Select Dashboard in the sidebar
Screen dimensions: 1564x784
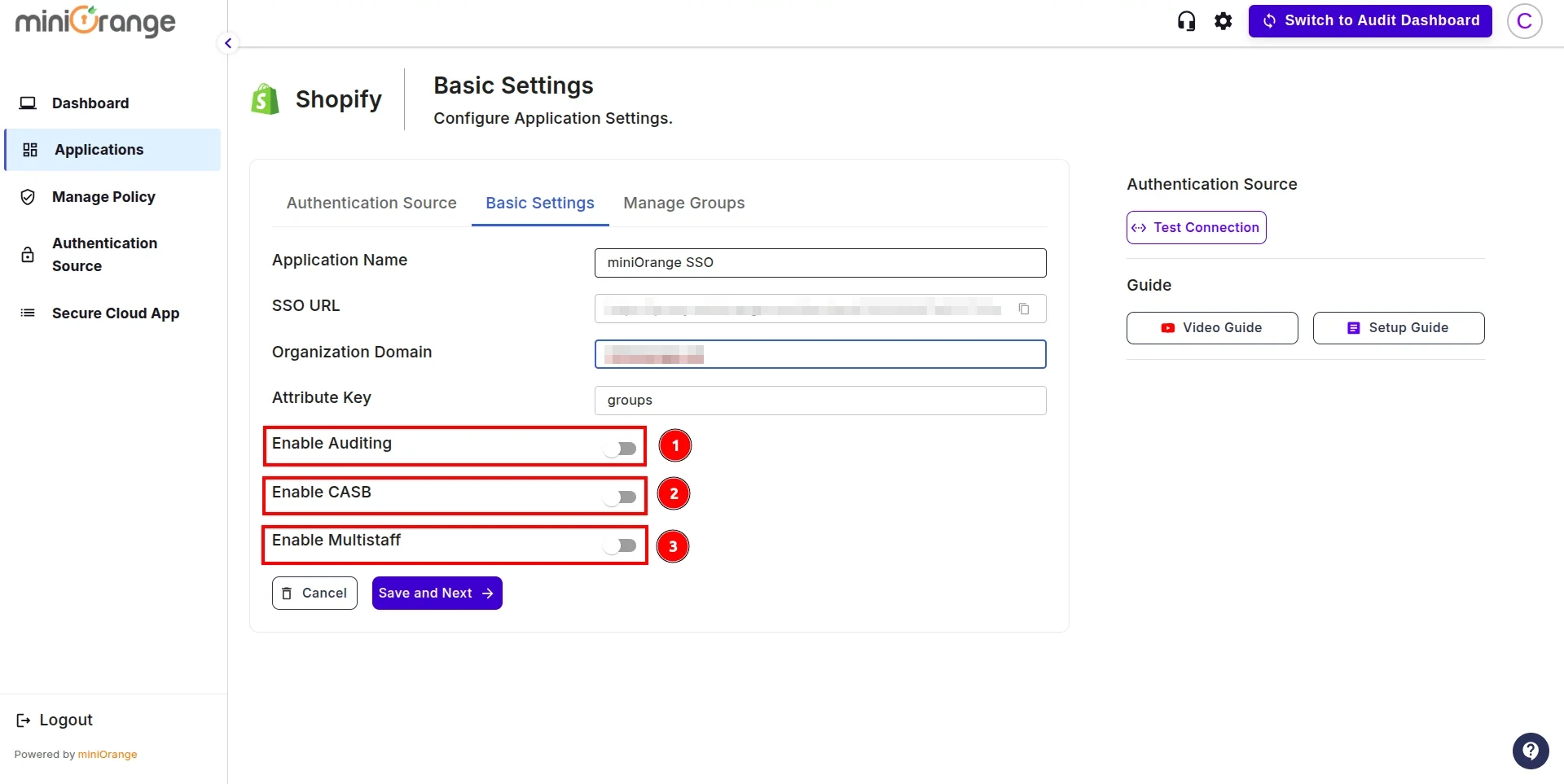point(90,103)
